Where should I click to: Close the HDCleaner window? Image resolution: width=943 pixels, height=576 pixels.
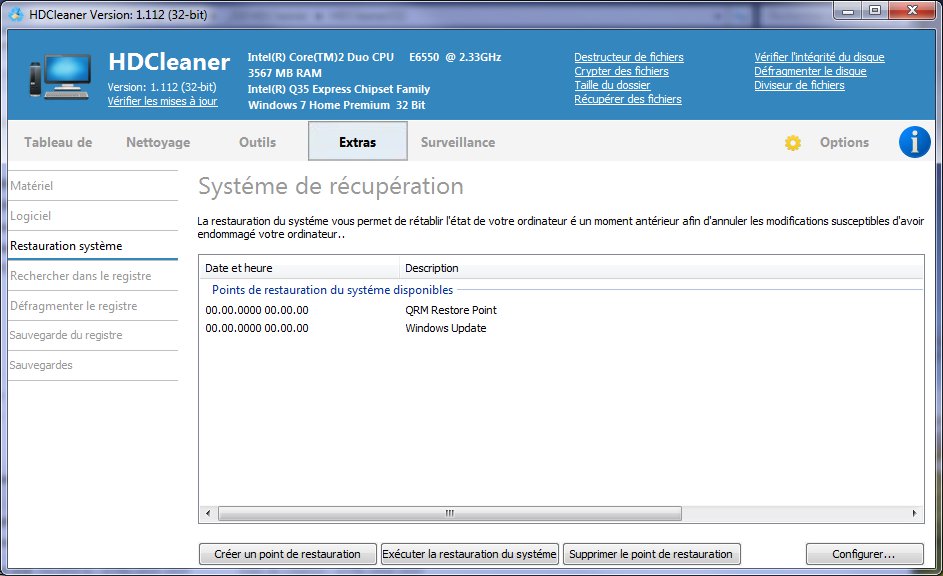click(912, 11)
